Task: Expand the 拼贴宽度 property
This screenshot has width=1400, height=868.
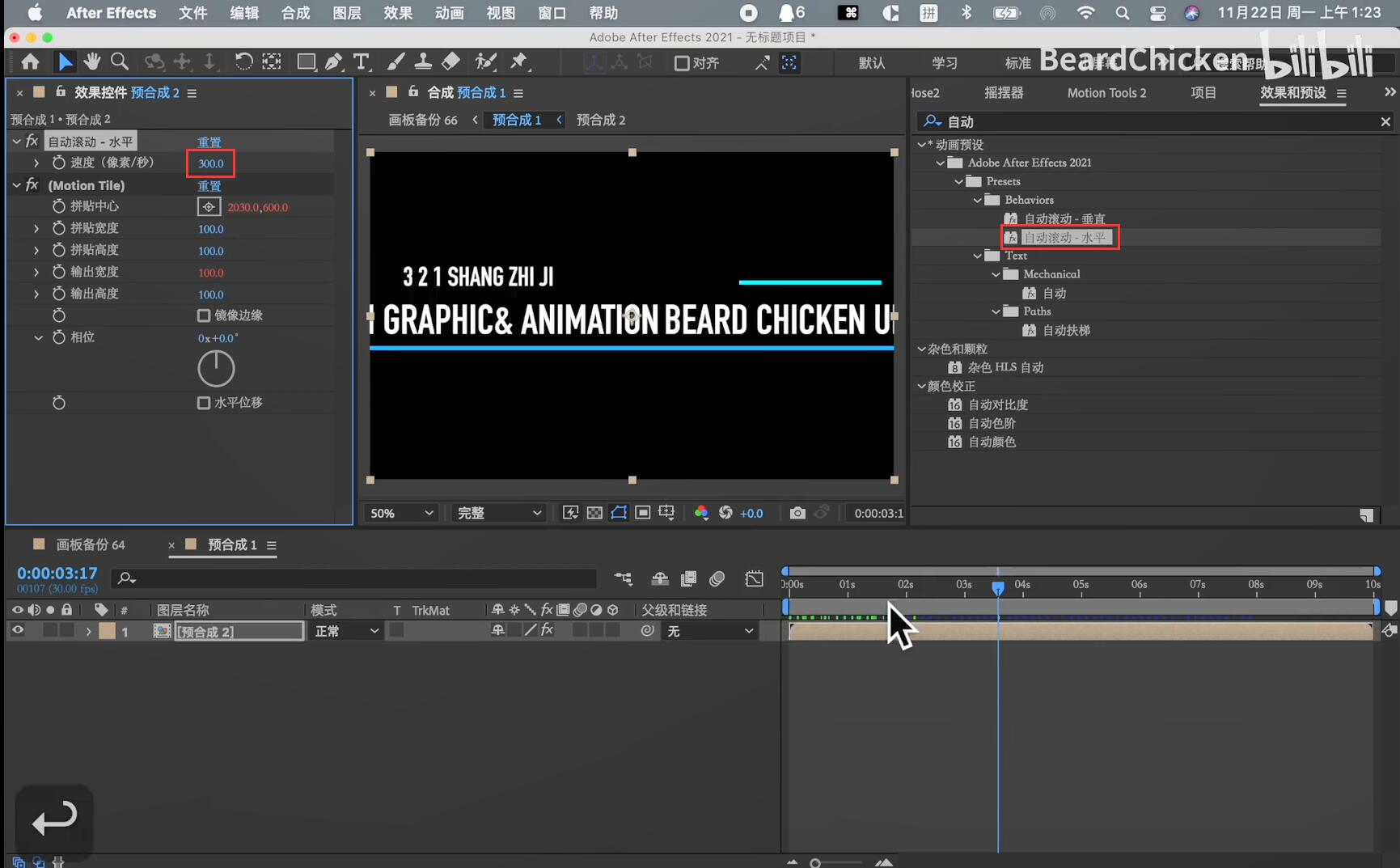Action: click(x=36, y=228)
